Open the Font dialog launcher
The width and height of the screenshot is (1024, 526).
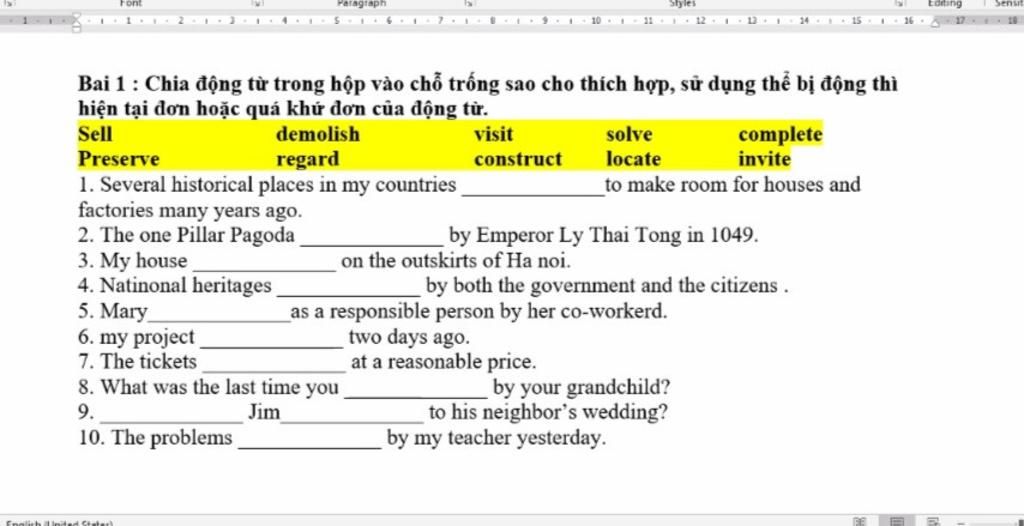click(x=256, y=3)
